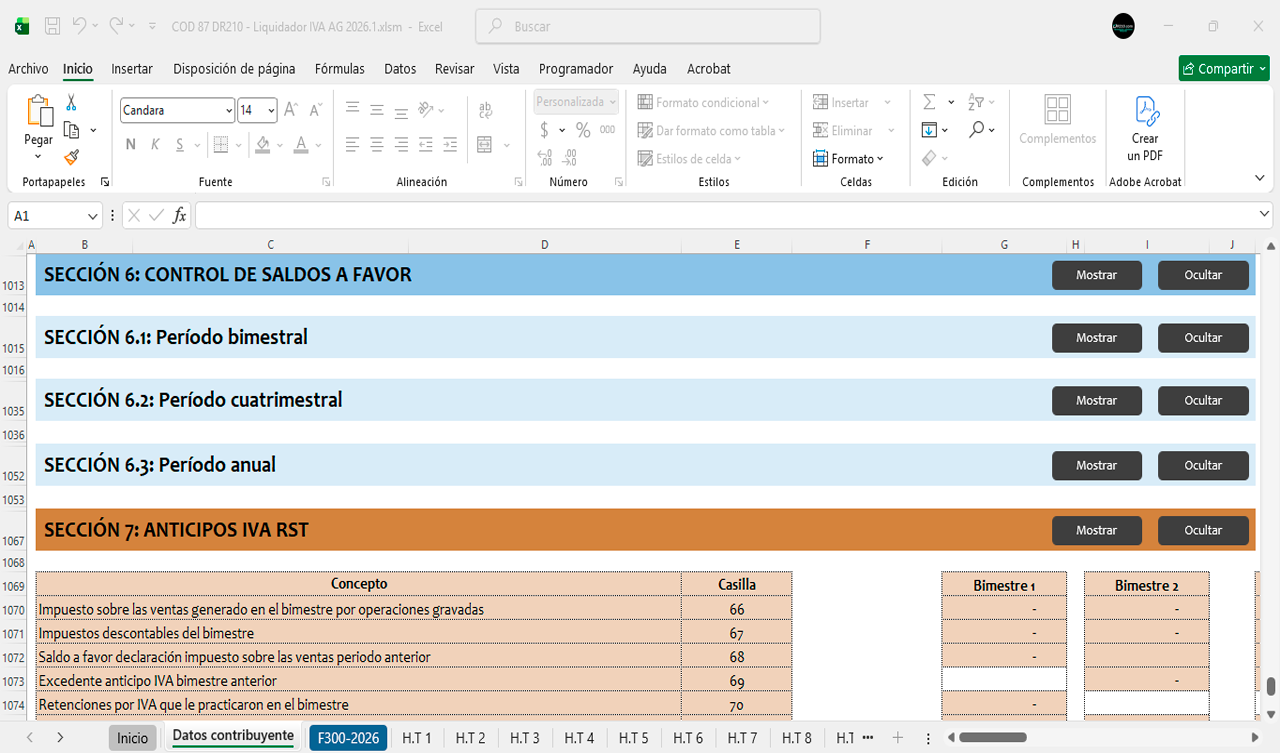This screenshot has width=1280, height=753.
Task: Switch to the F300-2026 sheet tab
Action: tap(348, 738)
